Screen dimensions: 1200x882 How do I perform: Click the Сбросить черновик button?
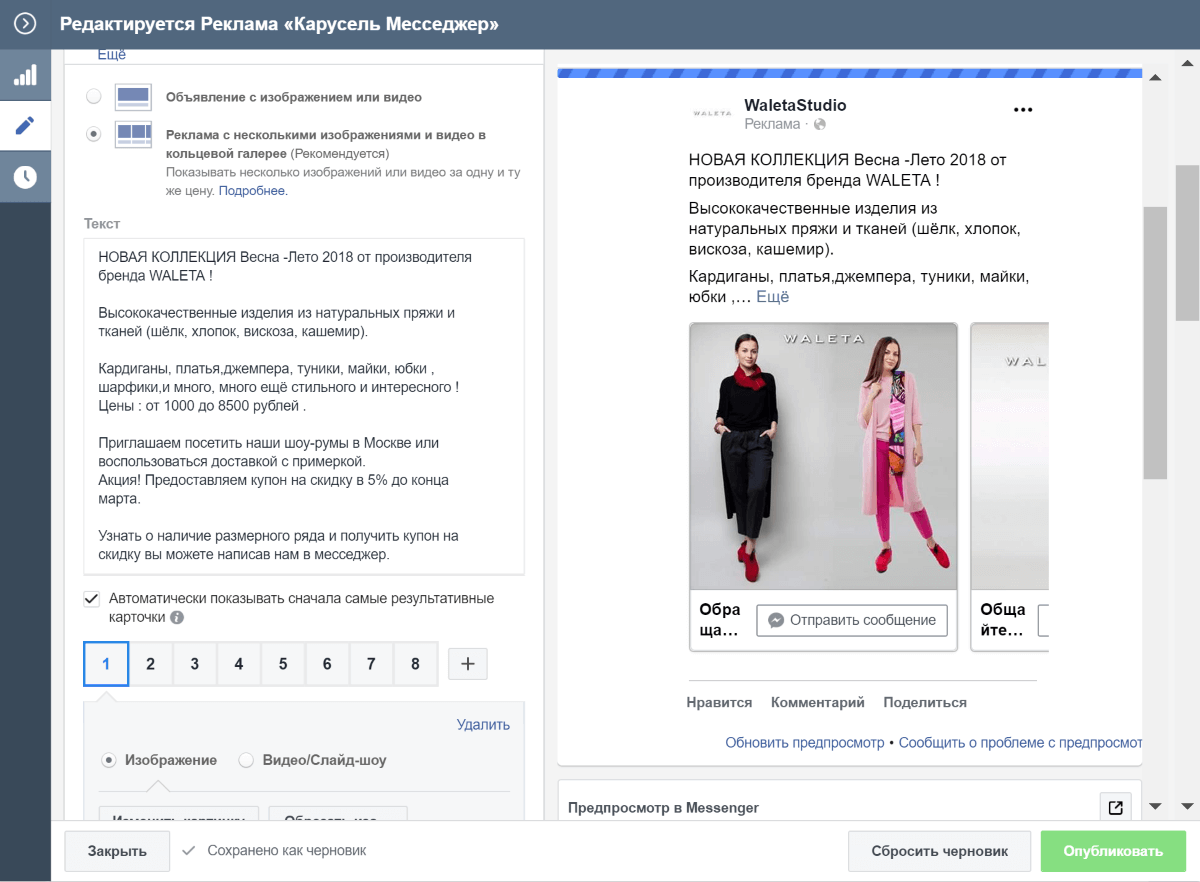939,851
